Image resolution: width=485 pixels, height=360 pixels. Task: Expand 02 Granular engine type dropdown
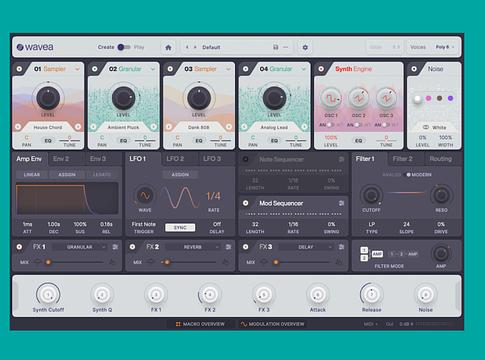click(x=153, y=69)
